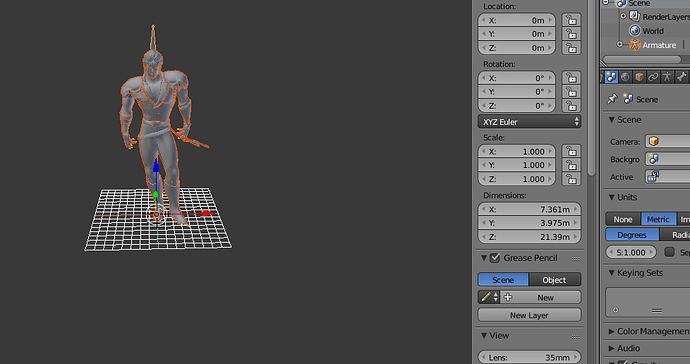Select the Grease Pencil draw mode icon

[488, 297]
